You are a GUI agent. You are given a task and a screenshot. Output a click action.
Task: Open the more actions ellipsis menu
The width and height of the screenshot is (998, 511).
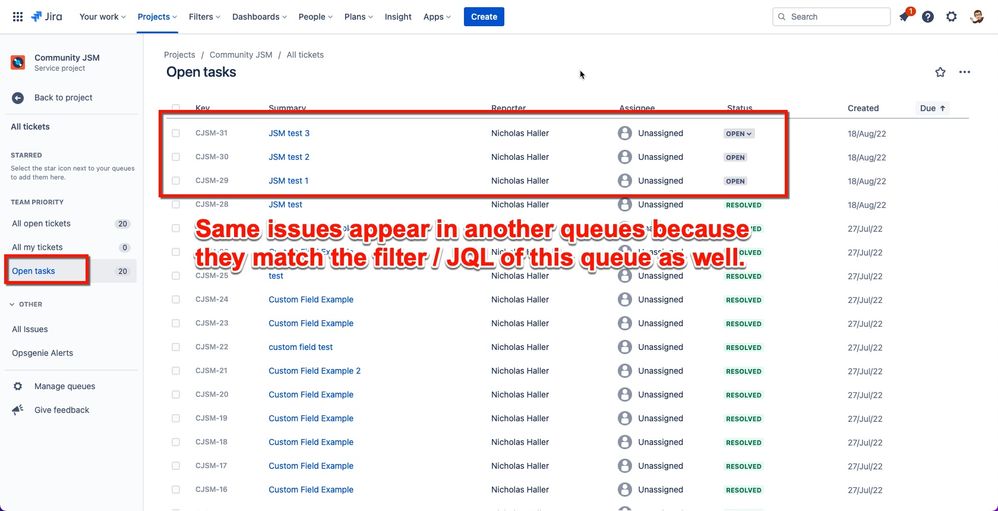pos(965,72)
